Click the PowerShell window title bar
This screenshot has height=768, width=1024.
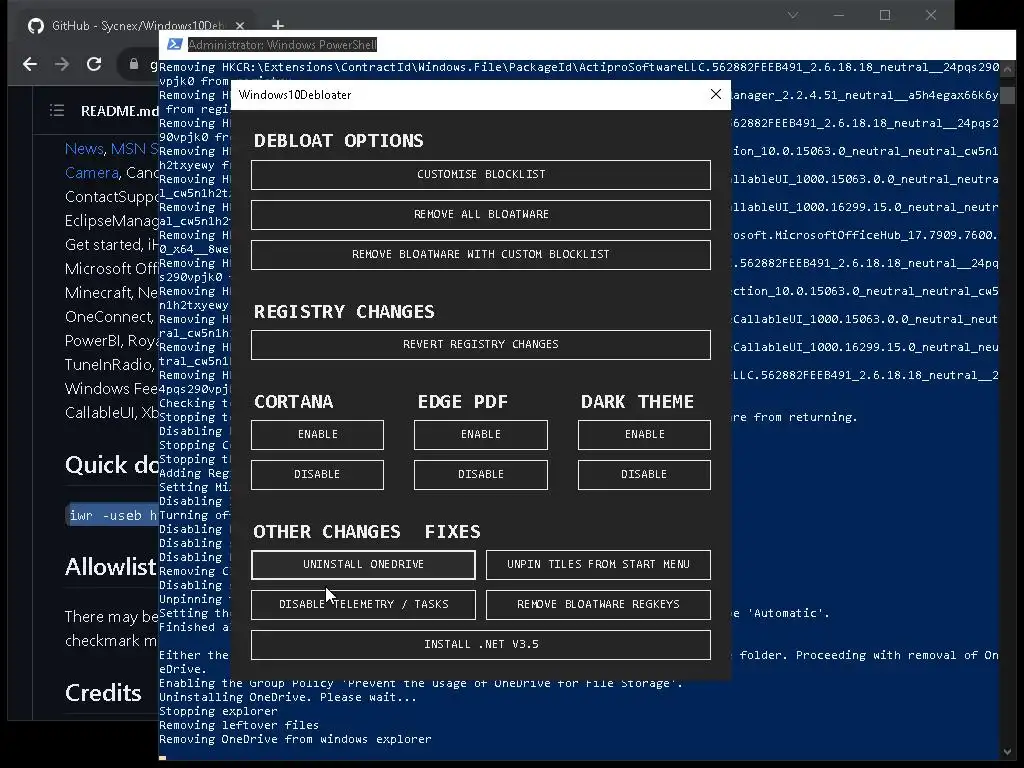(588, 44)
